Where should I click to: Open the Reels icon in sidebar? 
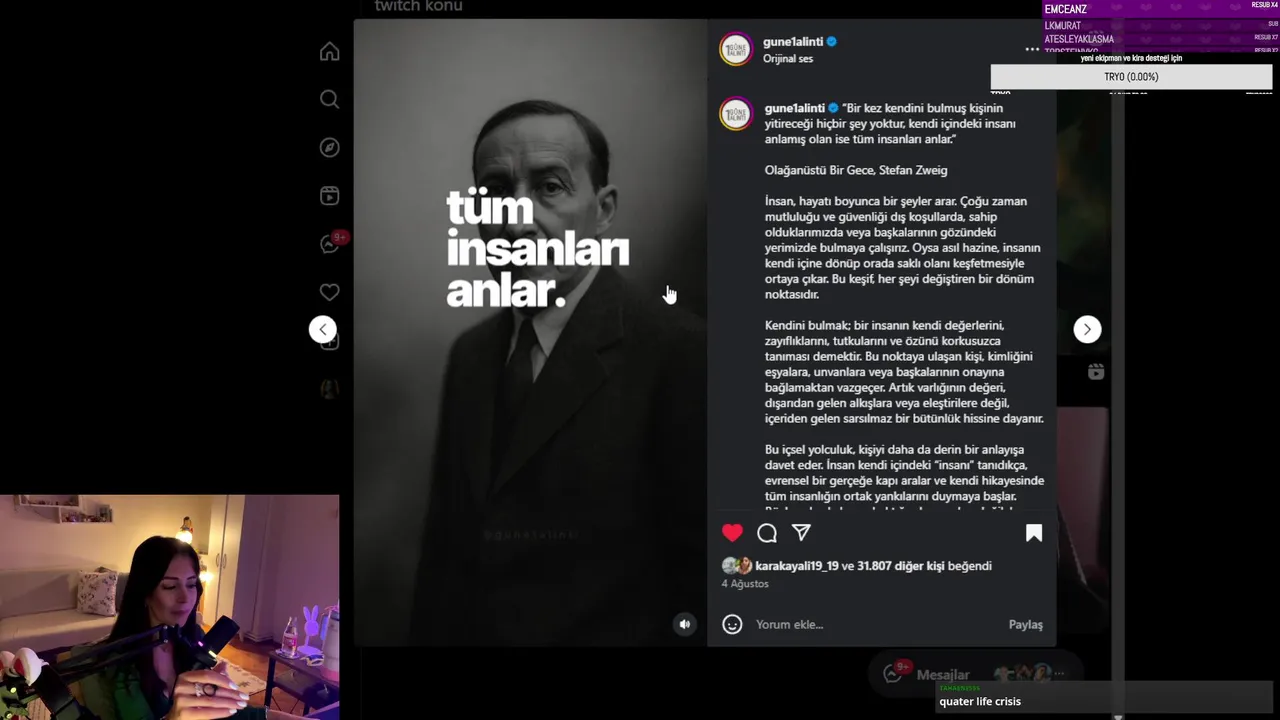pos(329,196)
